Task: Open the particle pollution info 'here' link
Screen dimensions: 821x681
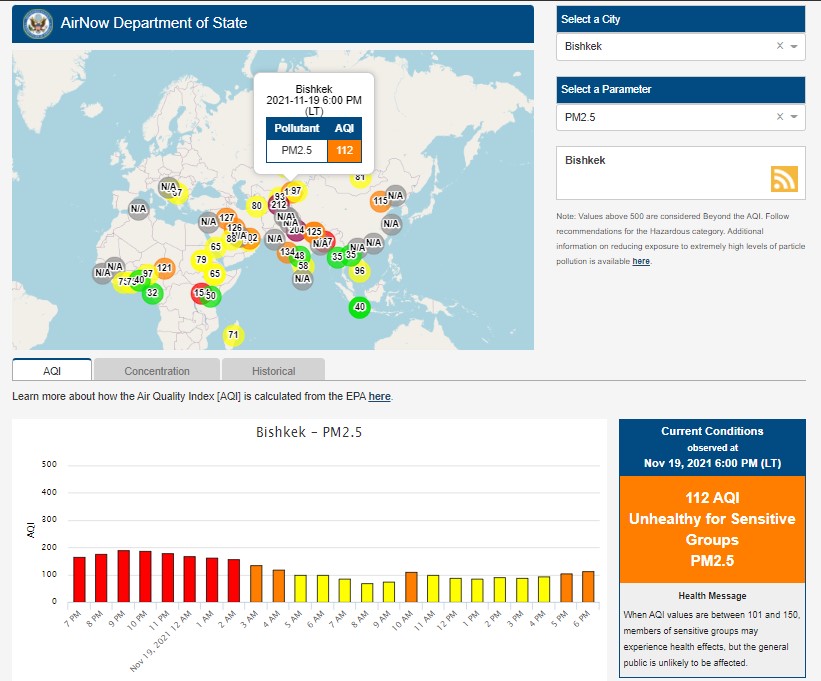Action: [641, 261]
